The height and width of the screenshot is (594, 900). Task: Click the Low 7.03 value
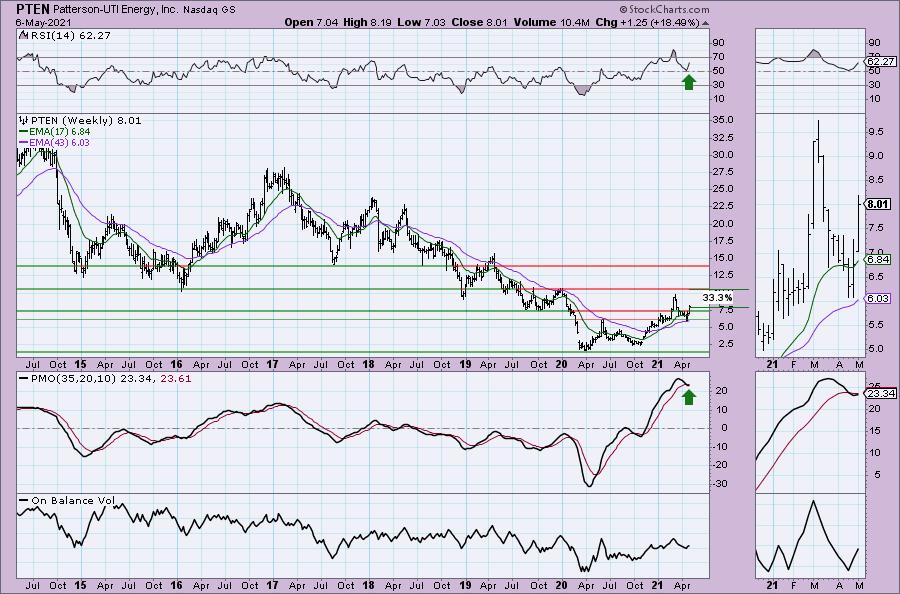click(421, 22)
